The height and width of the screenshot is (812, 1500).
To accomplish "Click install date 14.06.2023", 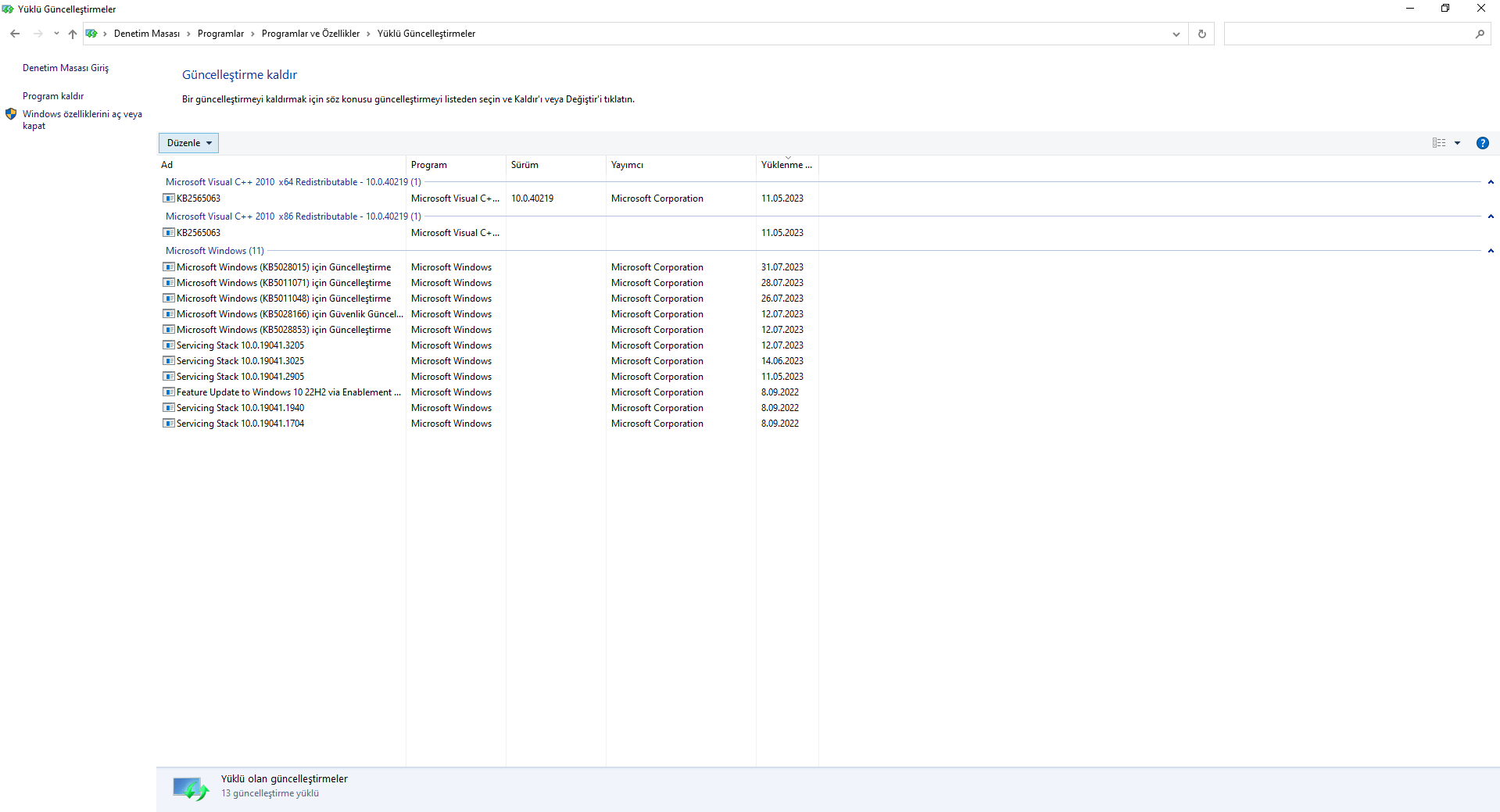I will [x=782, y=361].
